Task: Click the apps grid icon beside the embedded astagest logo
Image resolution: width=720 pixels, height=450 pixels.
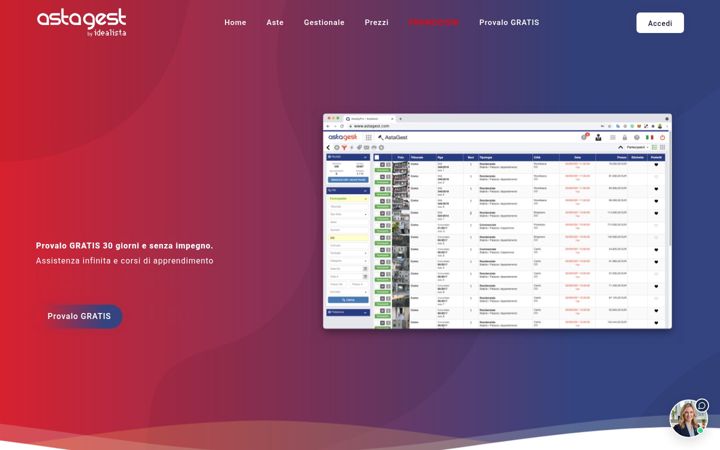Action: pyautogui.click(x=368, y=137)
